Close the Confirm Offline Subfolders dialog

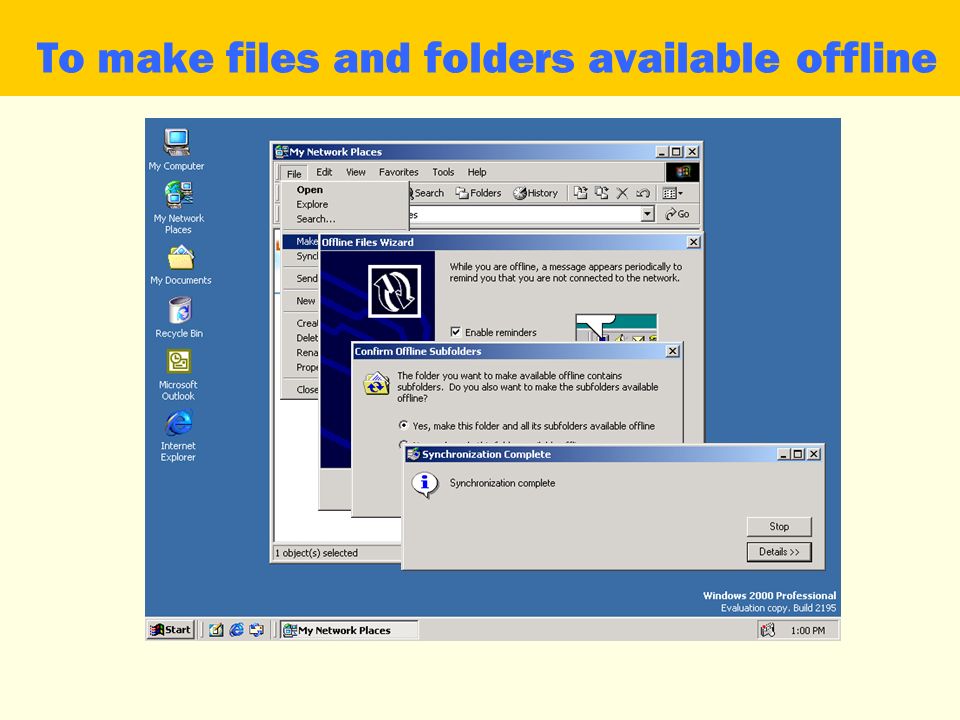pyautogui.click(x=672, y=351)
